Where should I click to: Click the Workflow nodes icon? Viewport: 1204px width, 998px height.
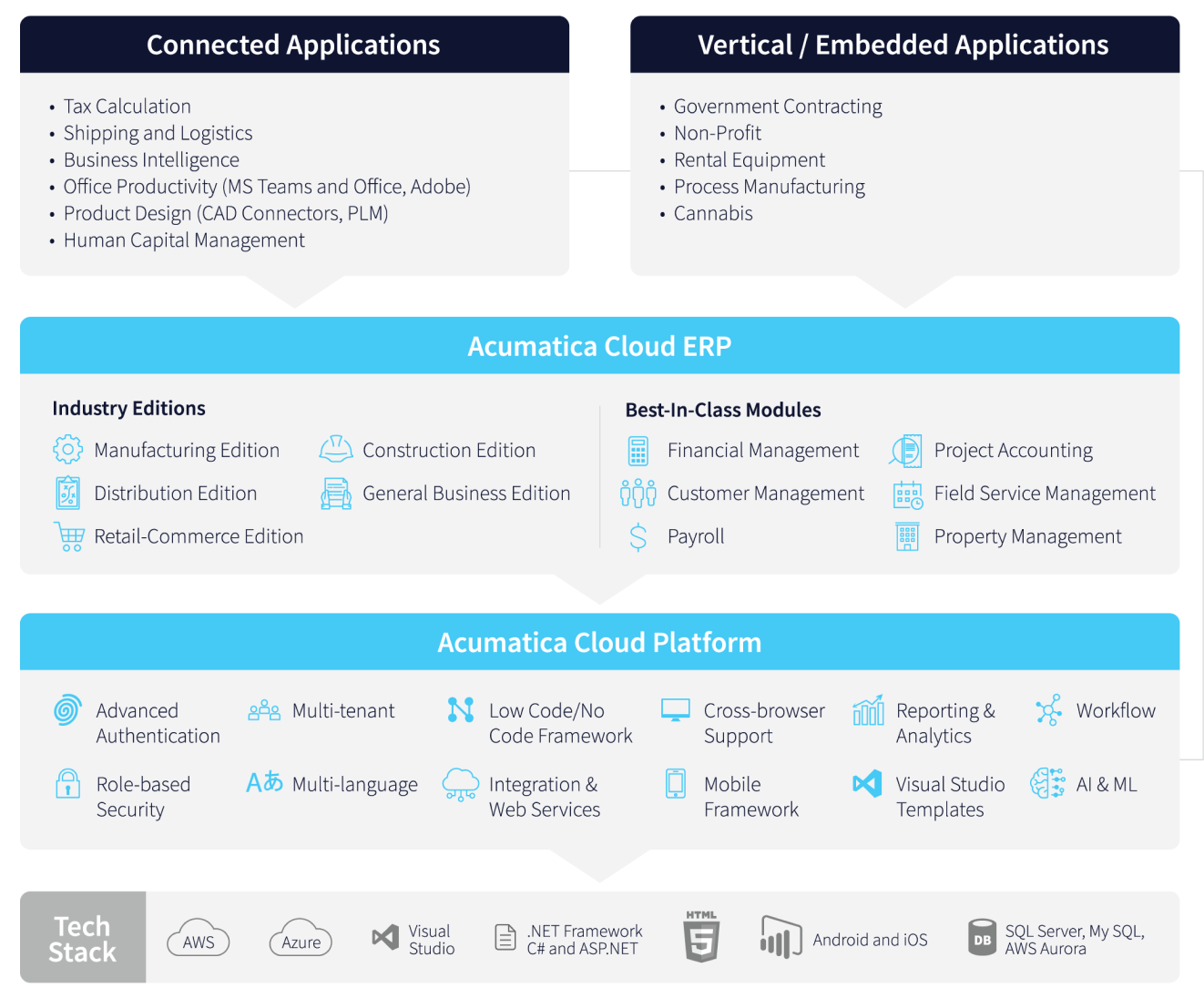[x=1048, y=710]
